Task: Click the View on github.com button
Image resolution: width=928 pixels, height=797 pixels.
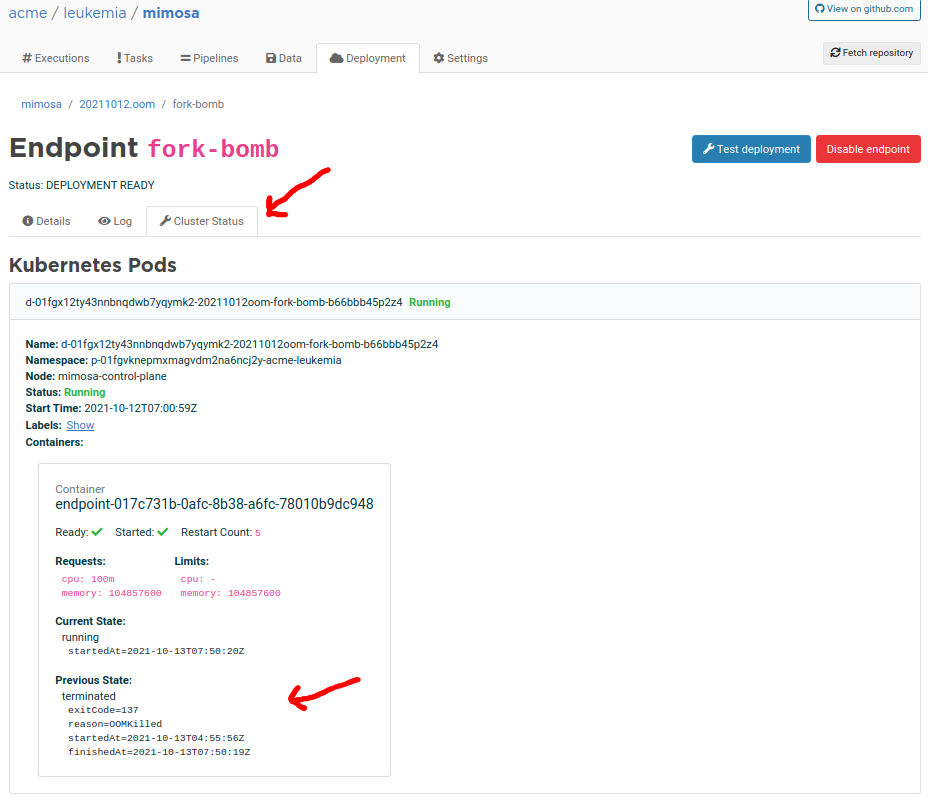Action: [x=864, y=9]
